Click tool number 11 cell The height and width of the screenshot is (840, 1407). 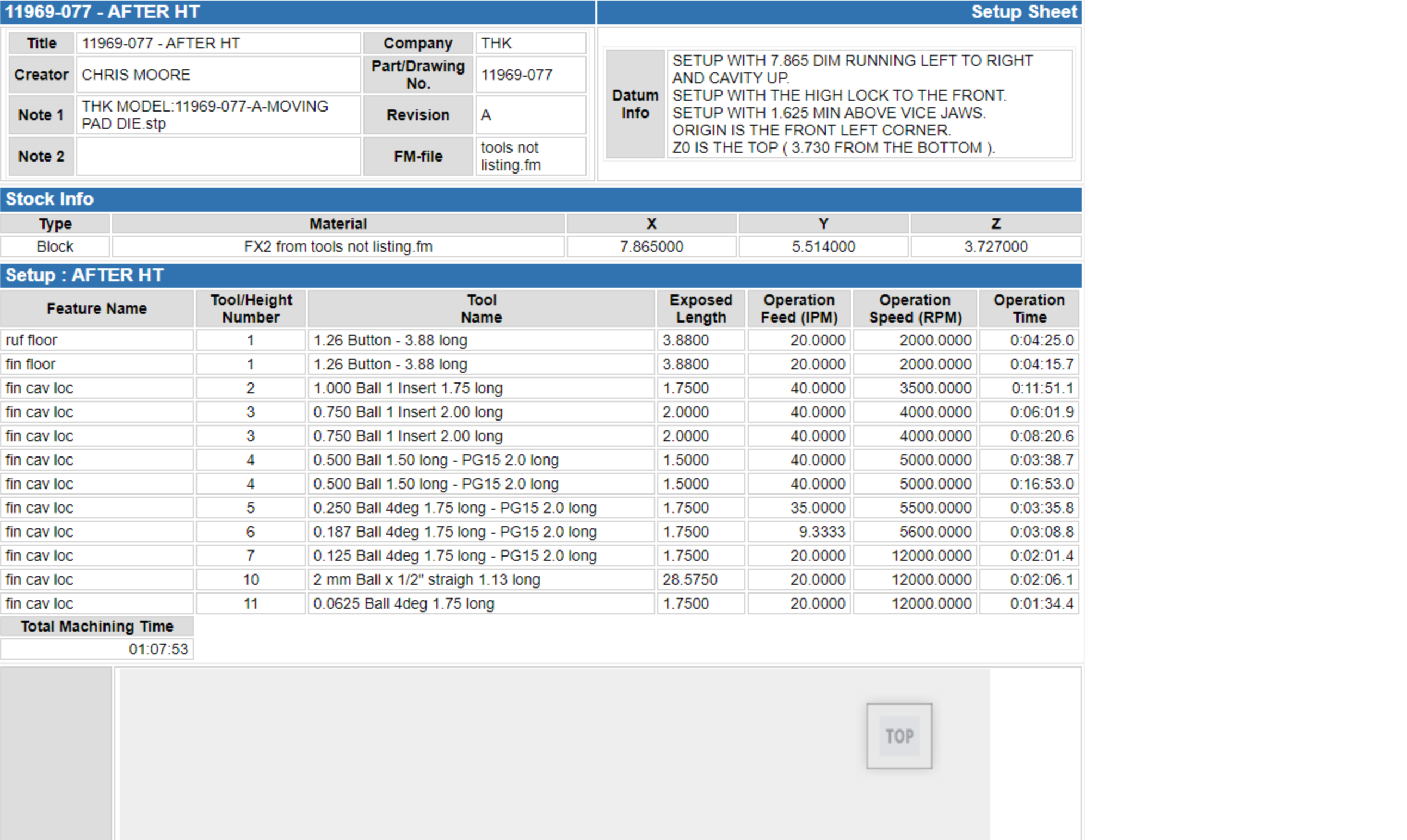251,603
